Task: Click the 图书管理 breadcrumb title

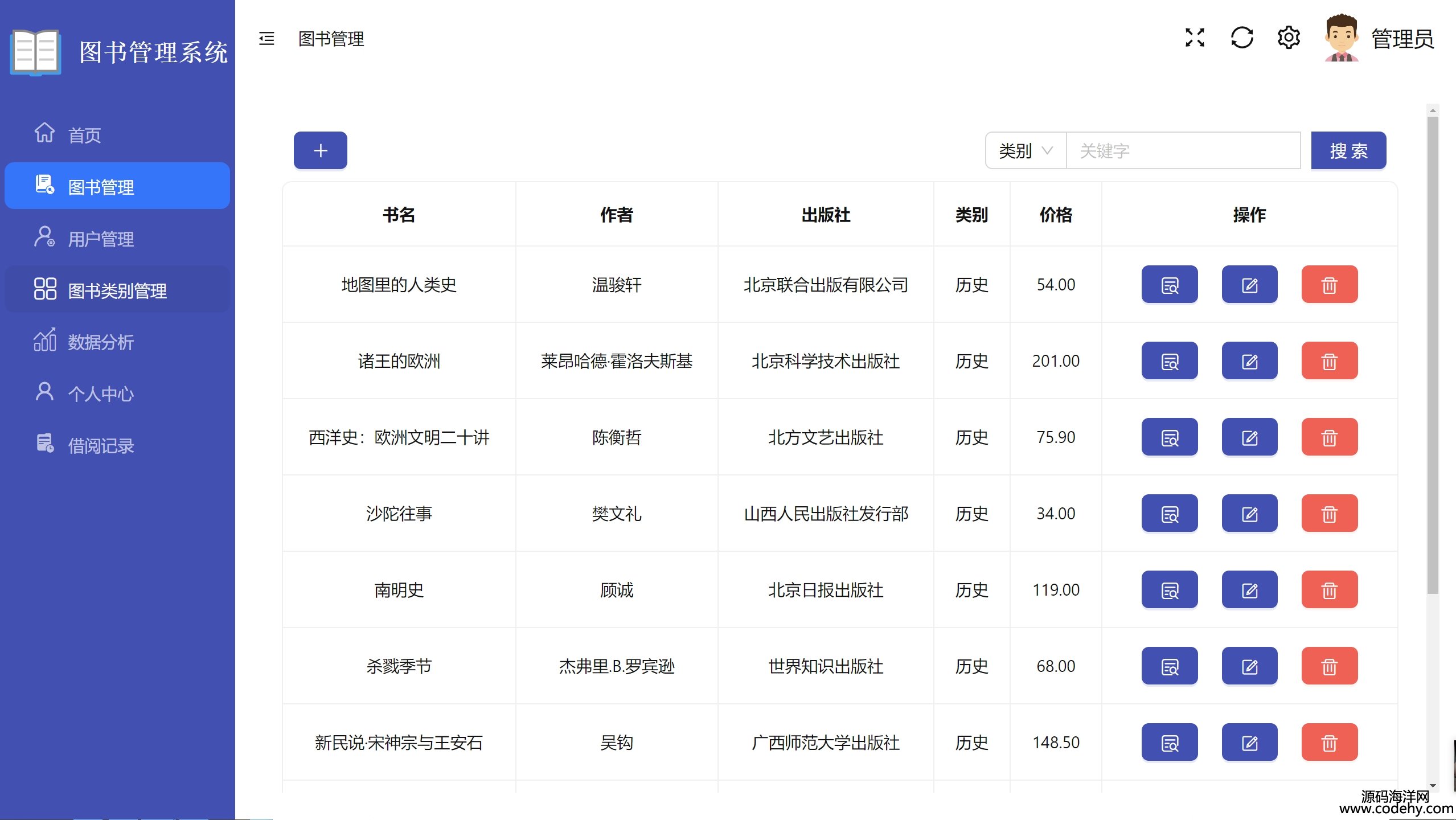Action: (x=331, y=39)
